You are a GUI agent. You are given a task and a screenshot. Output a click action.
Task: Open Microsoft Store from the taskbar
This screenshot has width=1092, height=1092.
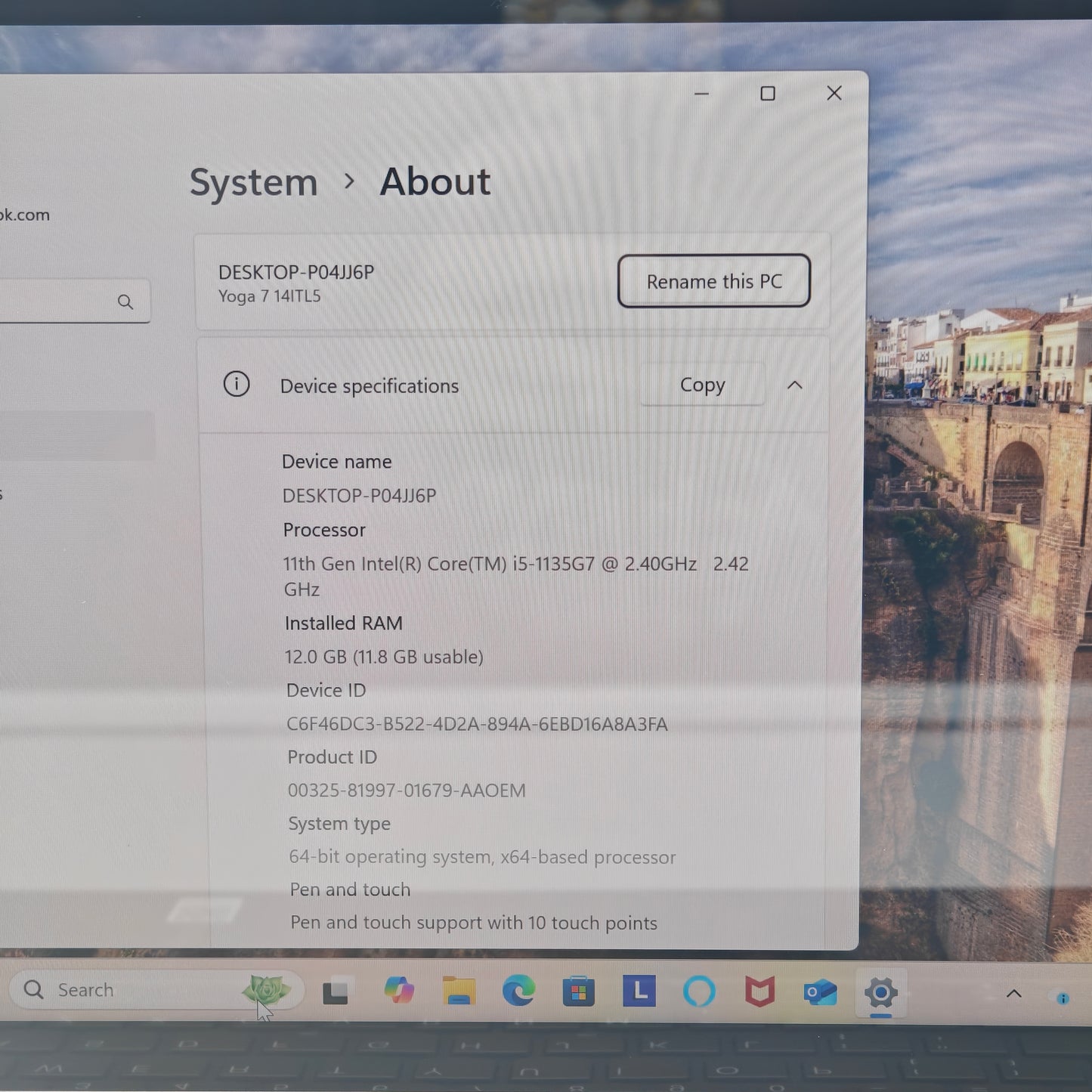coord(579,991)
